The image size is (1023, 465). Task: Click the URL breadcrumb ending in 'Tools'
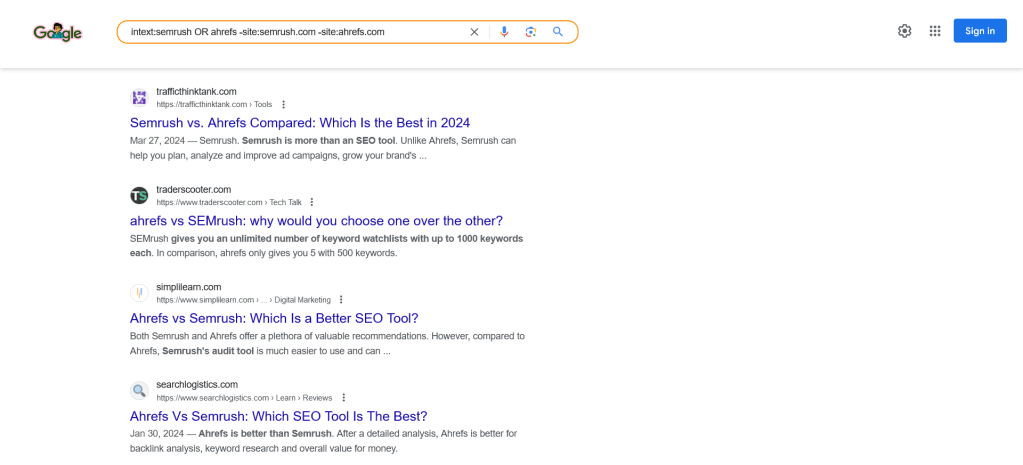tap(214, 104)
